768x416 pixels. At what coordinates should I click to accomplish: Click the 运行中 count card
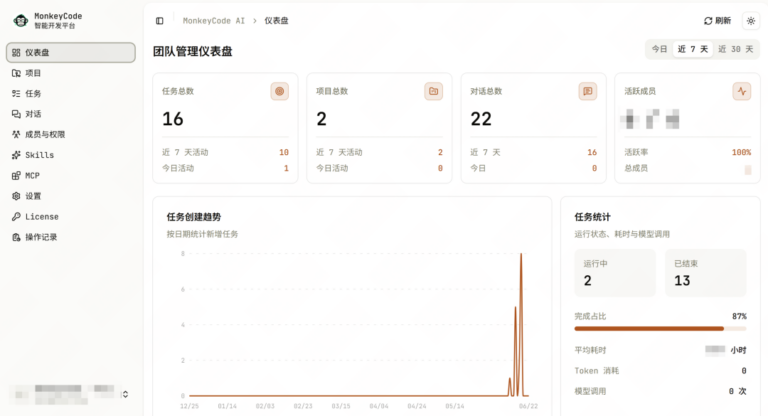pos(615,273)
